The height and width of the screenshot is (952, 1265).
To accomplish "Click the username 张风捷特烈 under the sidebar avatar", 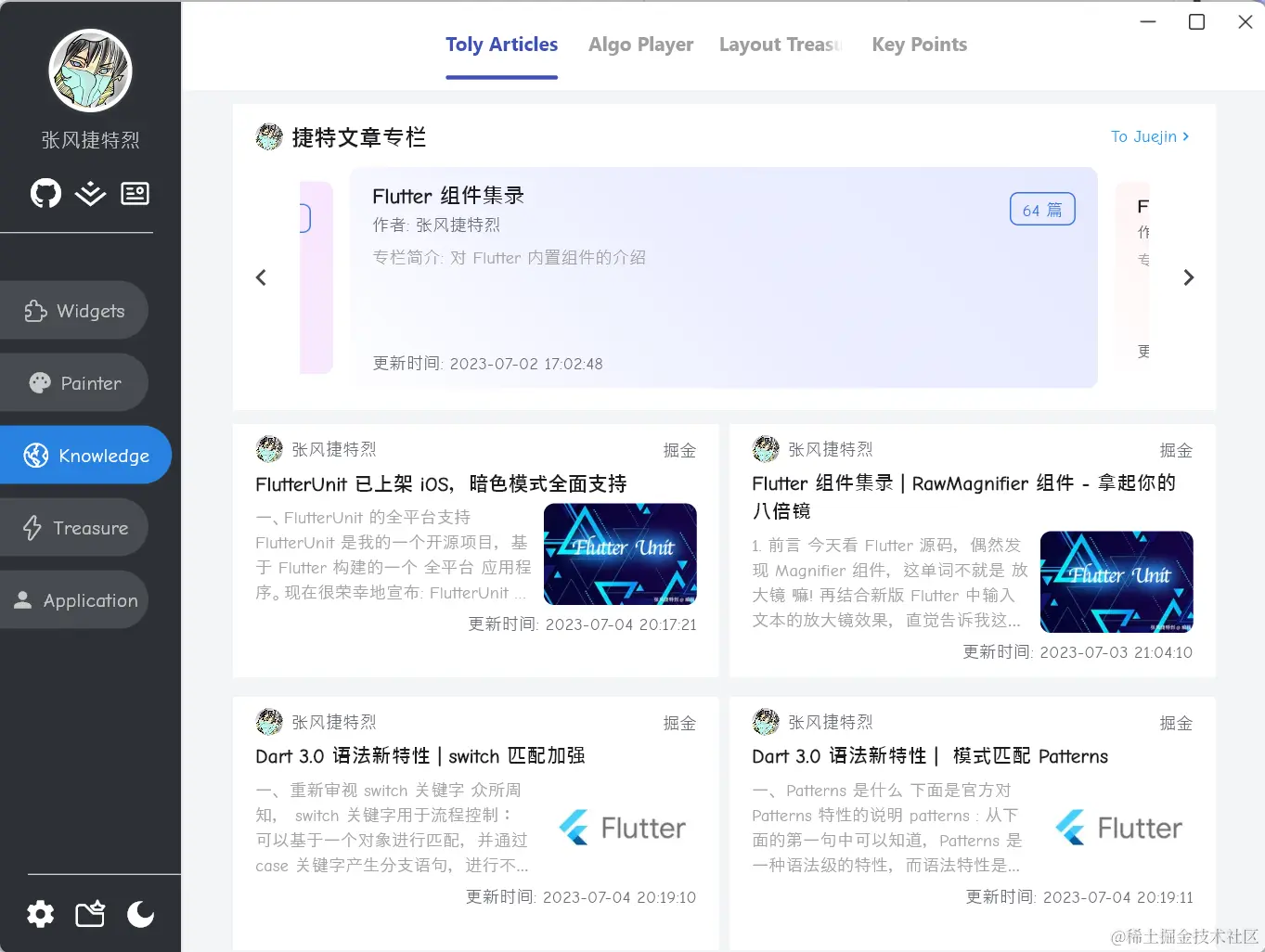I will pyautogui.click(x=90, y=140).
